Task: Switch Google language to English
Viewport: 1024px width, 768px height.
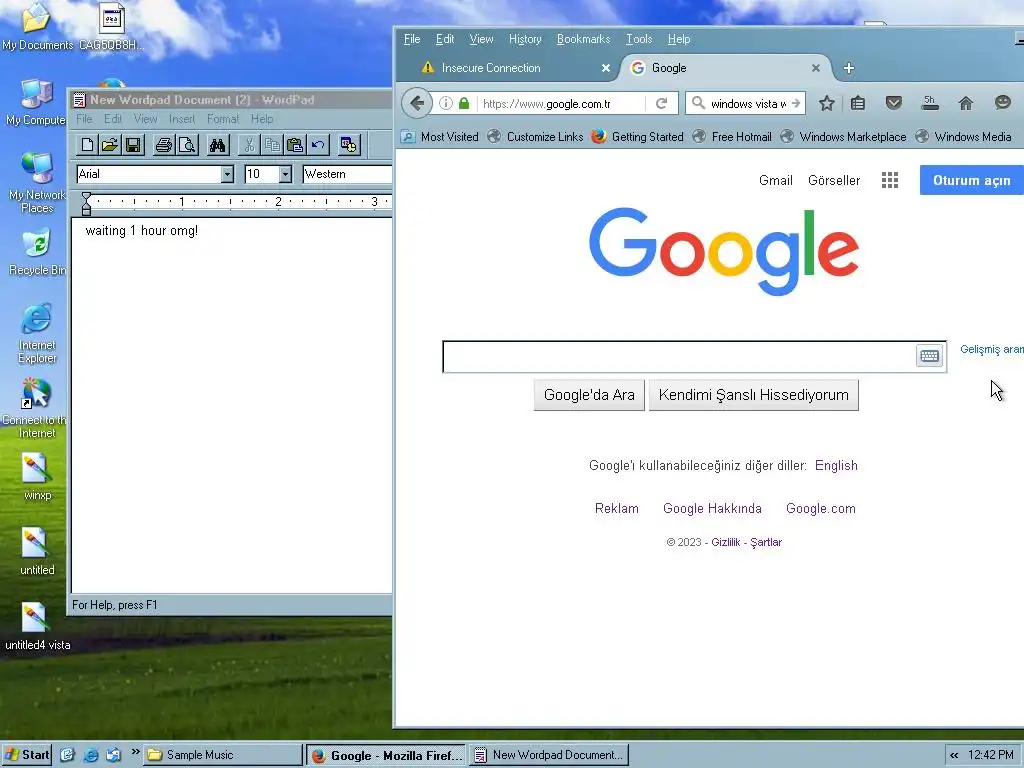Action: click(x=836, y=466)
